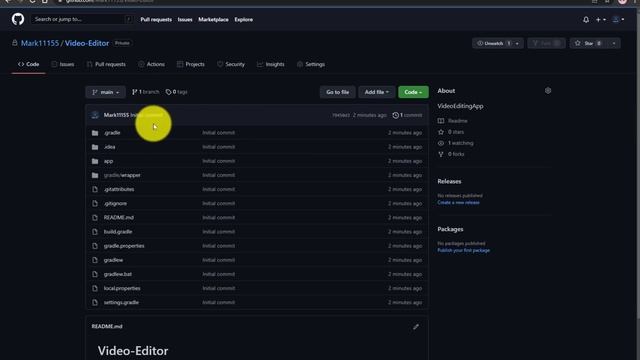Click Mark11155 commit author name
The image size is (640, 360).
[116, 116]
